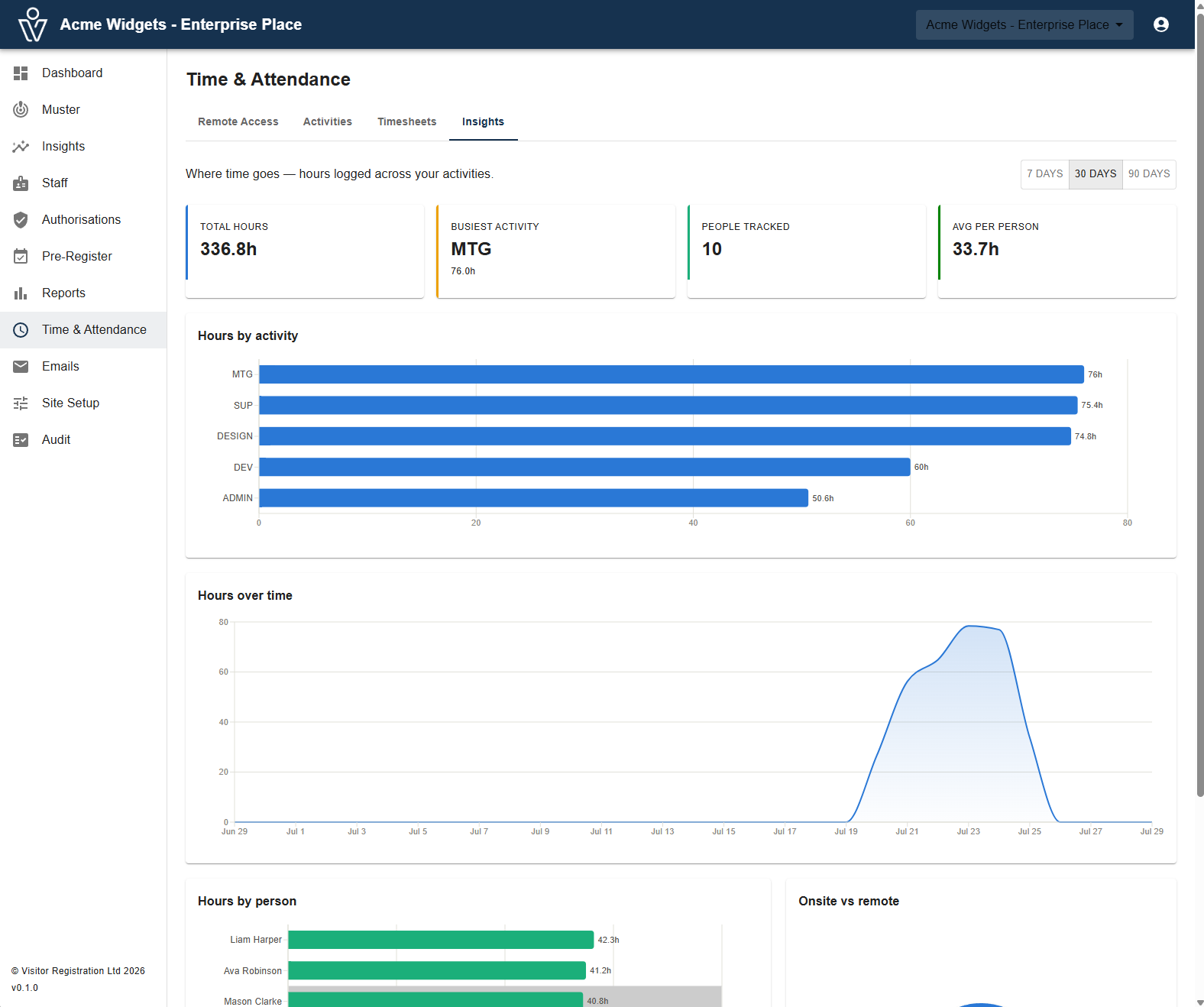Click the Staff badge icon
1204x1007 pixels.
pos(21,183)
